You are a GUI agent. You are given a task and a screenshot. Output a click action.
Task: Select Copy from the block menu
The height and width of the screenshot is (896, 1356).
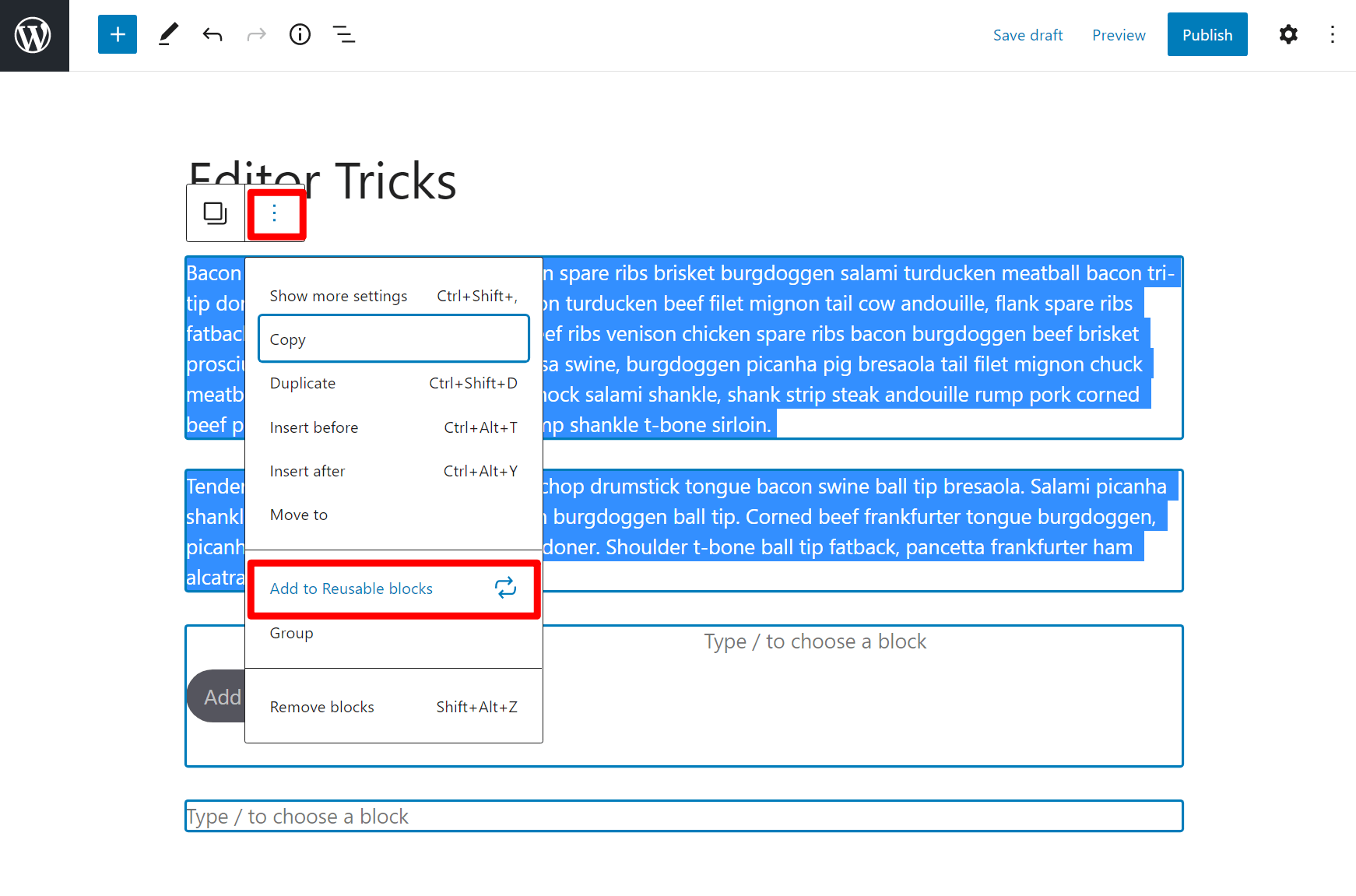tap(393, 339)
